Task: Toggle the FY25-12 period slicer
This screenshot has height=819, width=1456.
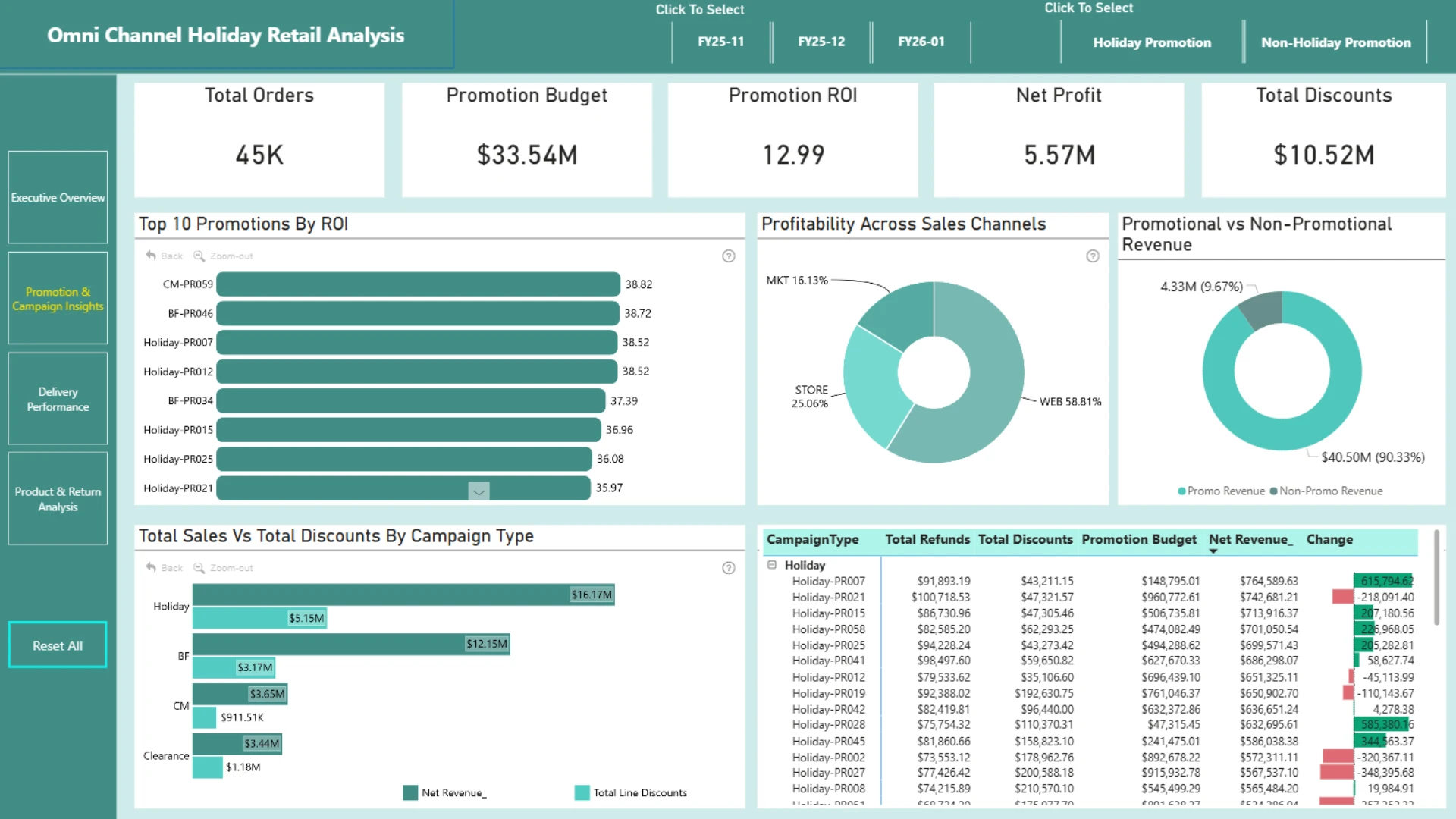Action: pyautogui.click(x=821, y=42)
